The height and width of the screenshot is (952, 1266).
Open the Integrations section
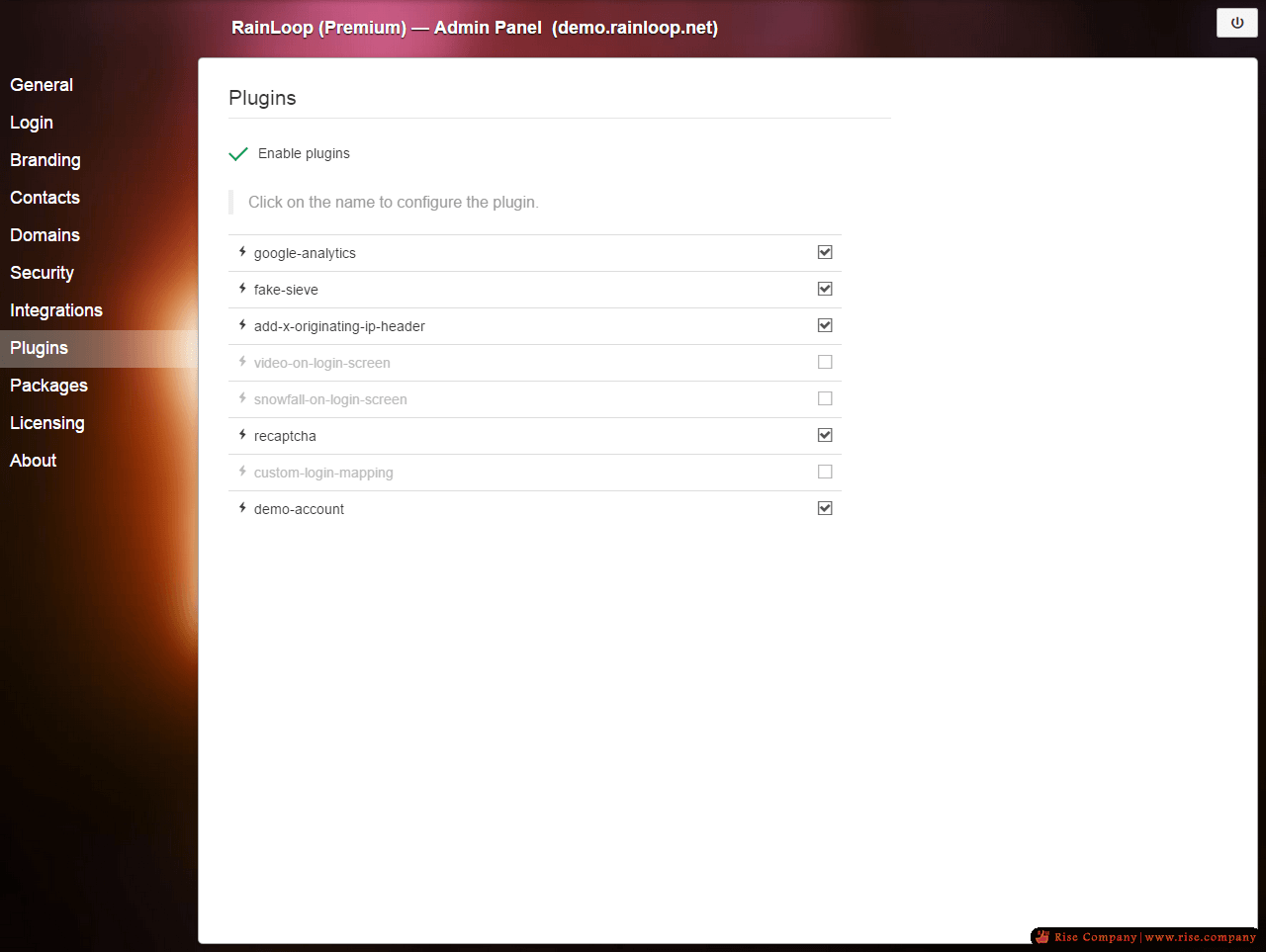click(99, 310)
